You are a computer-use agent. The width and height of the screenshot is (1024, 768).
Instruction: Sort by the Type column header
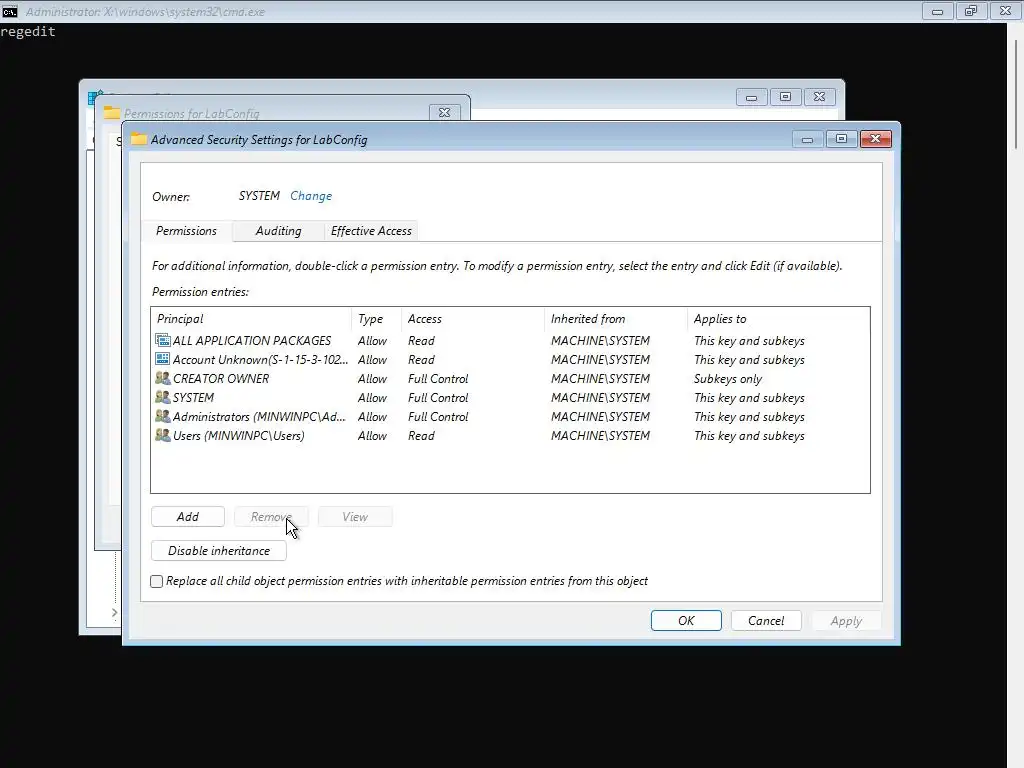pyautogui.click(x=376, y=319)
